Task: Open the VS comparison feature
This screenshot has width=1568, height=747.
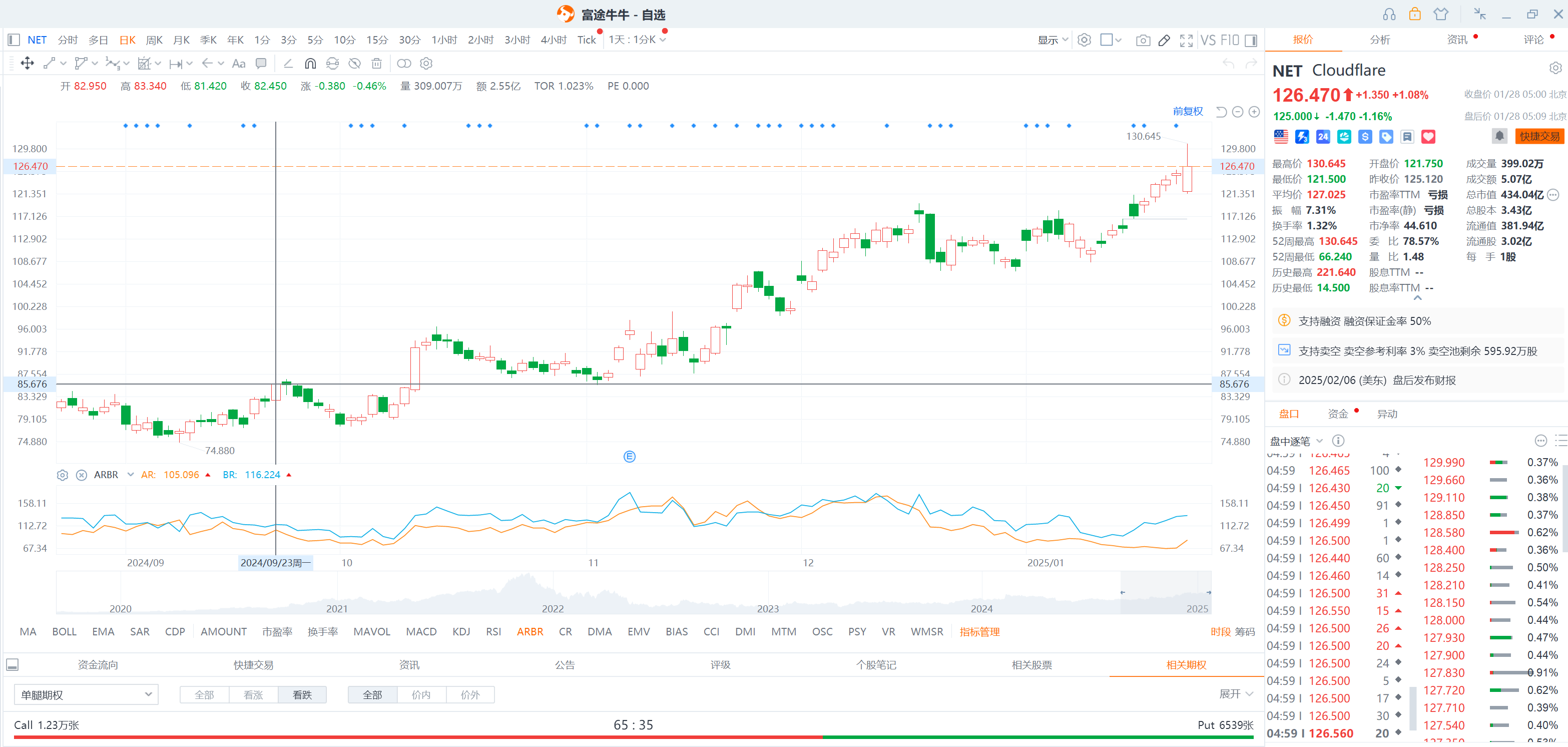Action: tap(1208, 40)
